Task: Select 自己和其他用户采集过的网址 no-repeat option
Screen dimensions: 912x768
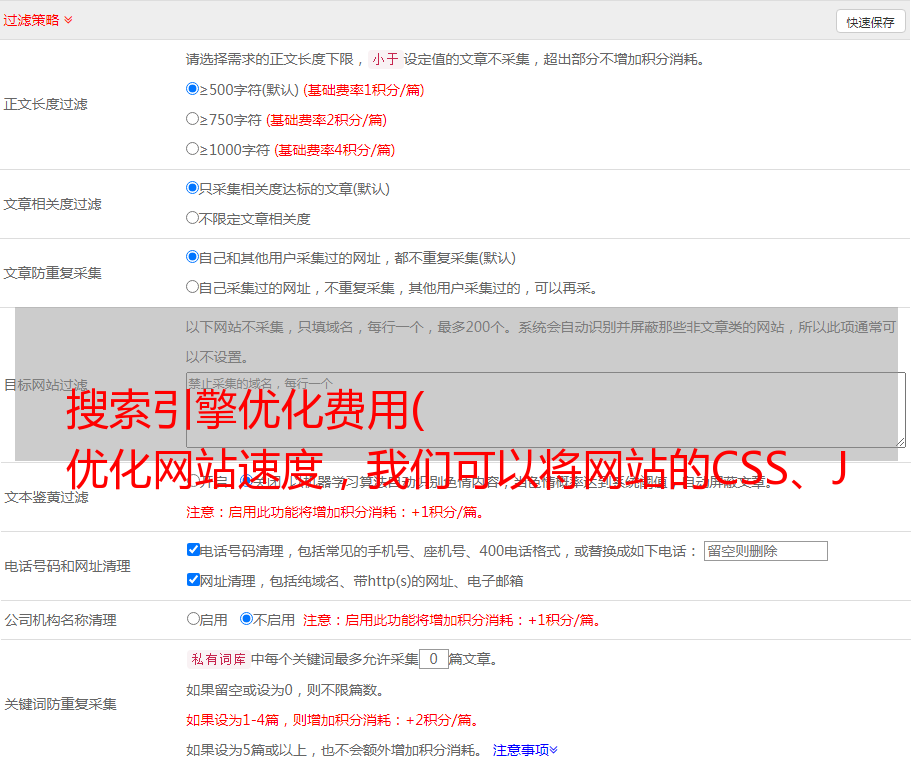Action: (193, 257)
